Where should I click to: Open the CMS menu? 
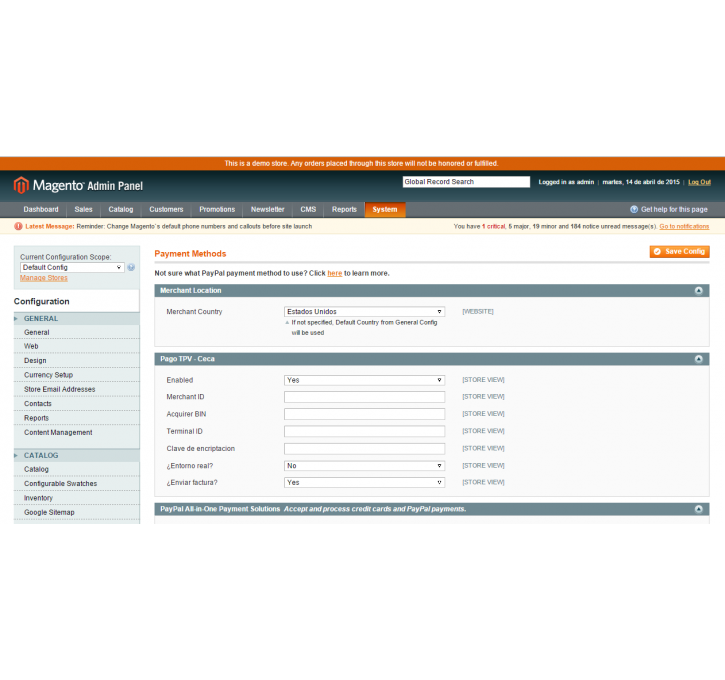(308, 209)
